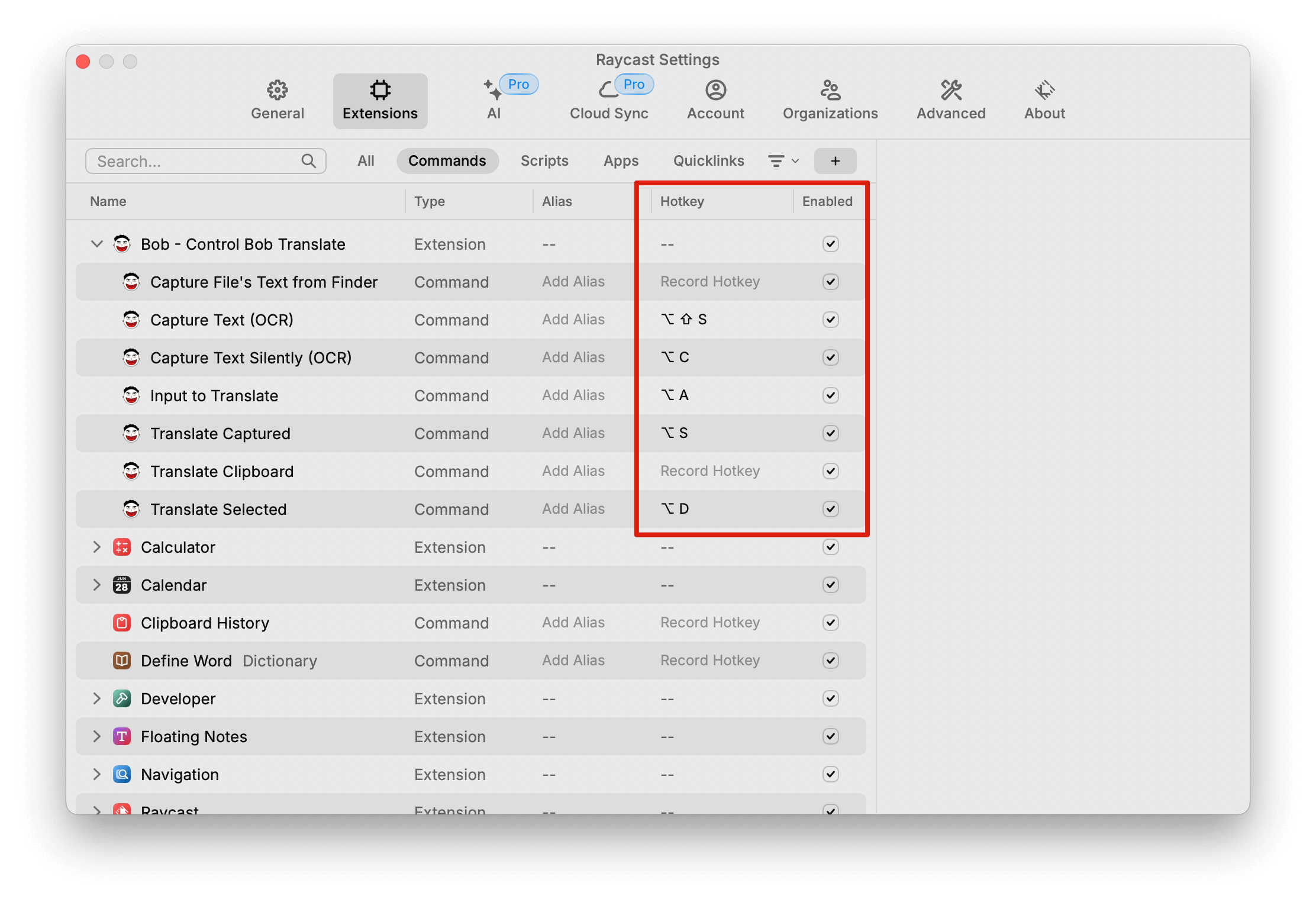
Task: Add Alias for Capture Text (OCR)
Action: tap(573, 320)
